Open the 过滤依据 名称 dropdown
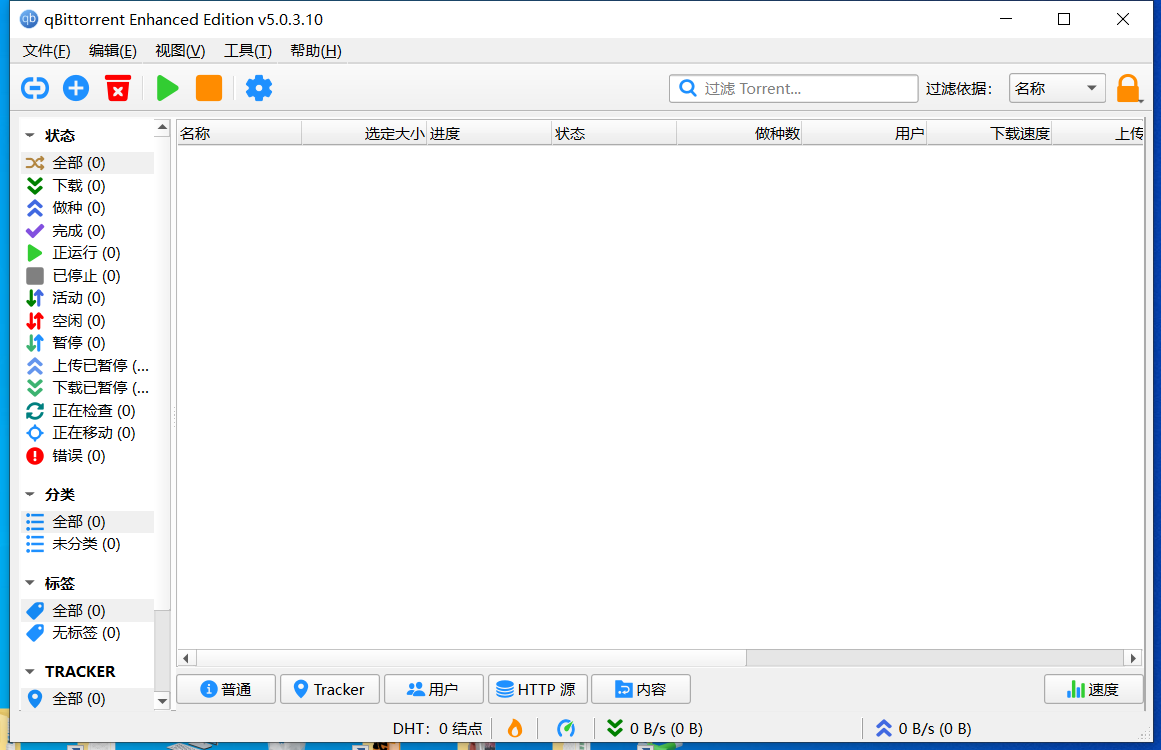Viewport: 1161px width, 750px height. (1057, 88)
